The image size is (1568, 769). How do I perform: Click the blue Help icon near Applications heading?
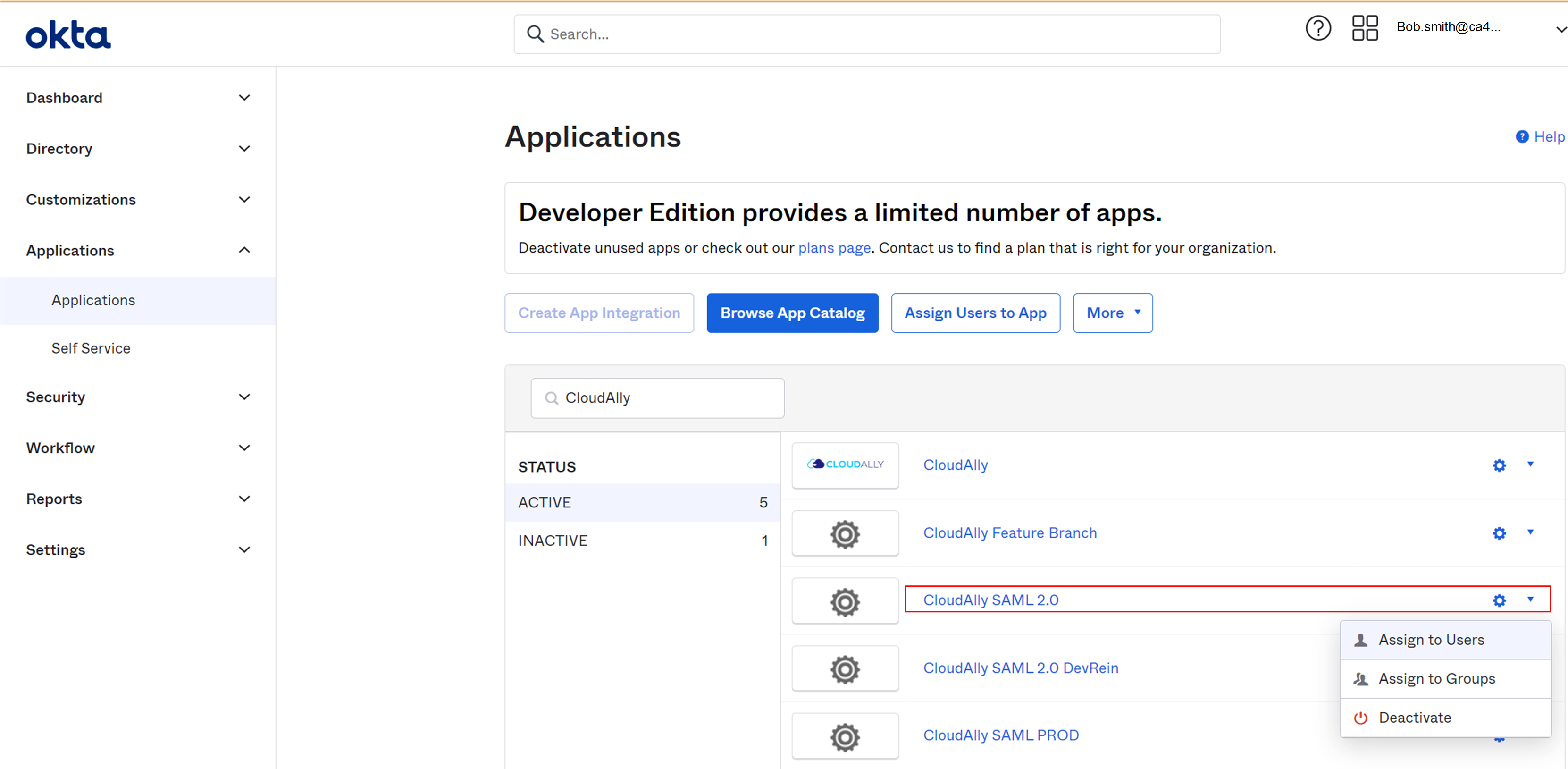click(x=1524, y=136)
